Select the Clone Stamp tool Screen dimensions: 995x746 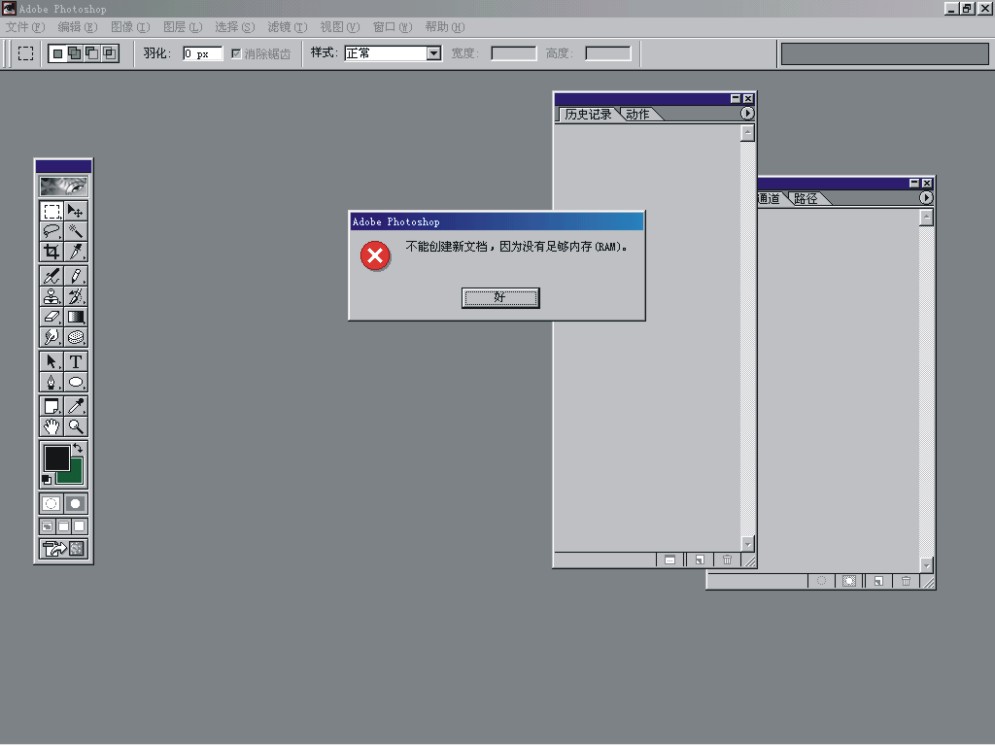51,296
